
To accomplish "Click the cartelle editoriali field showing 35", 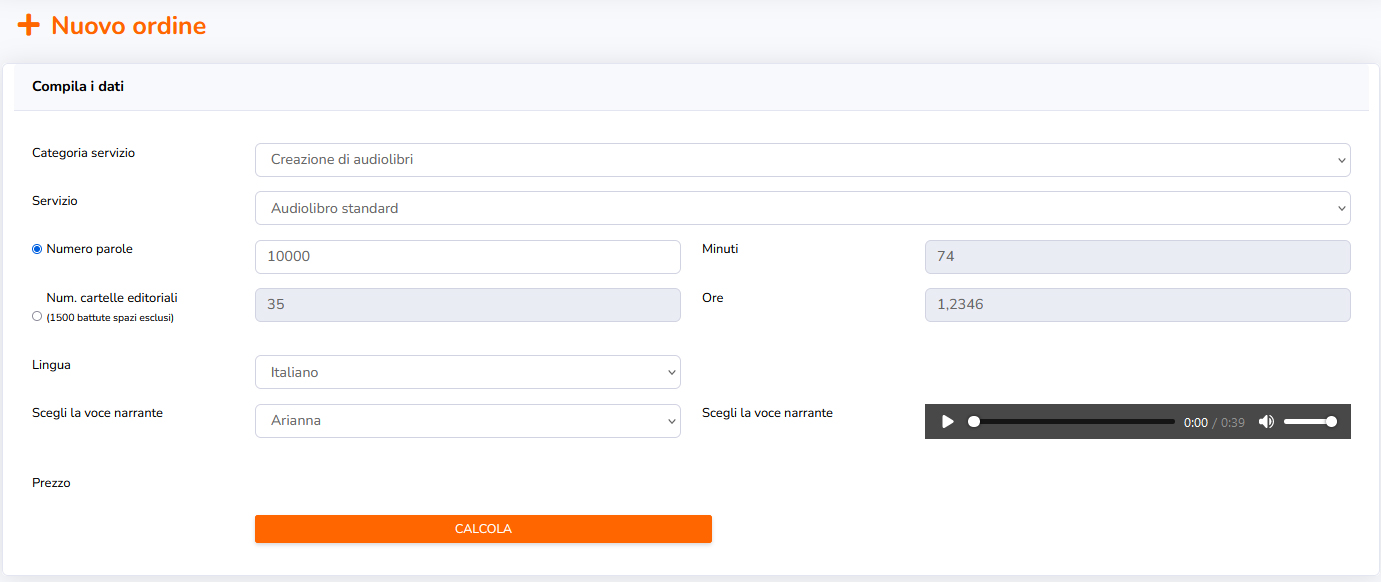I will click(468, 305).
